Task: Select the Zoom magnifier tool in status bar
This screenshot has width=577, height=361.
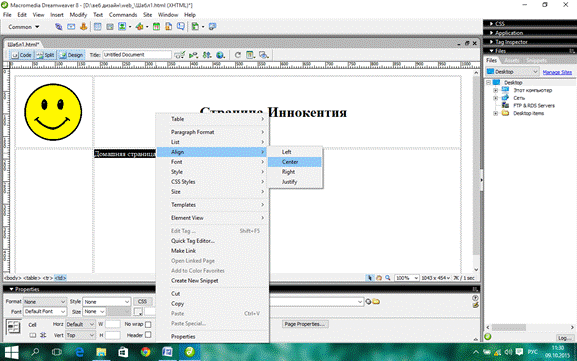Action: pos(387,278)
